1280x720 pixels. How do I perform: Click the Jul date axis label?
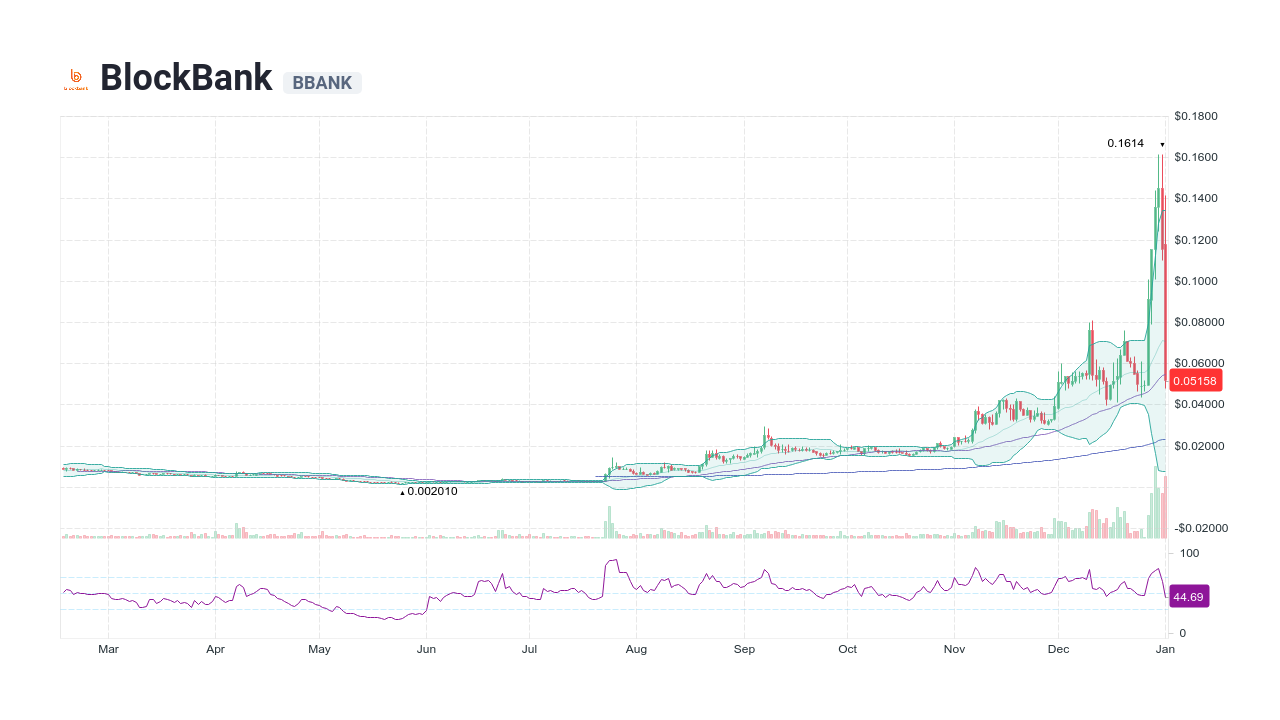coord(530,649)
